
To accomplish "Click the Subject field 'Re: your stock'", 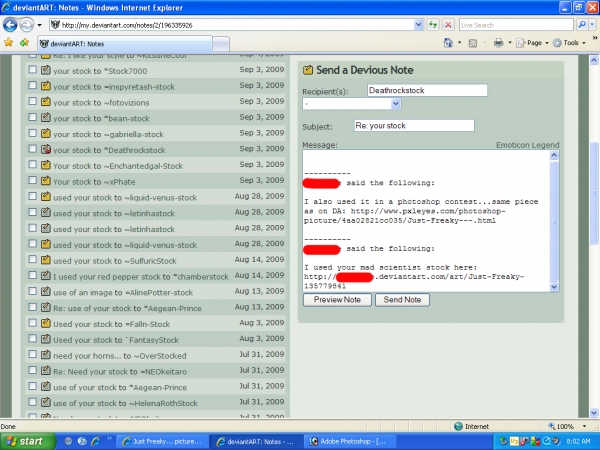I will click(x=414, y=126).
